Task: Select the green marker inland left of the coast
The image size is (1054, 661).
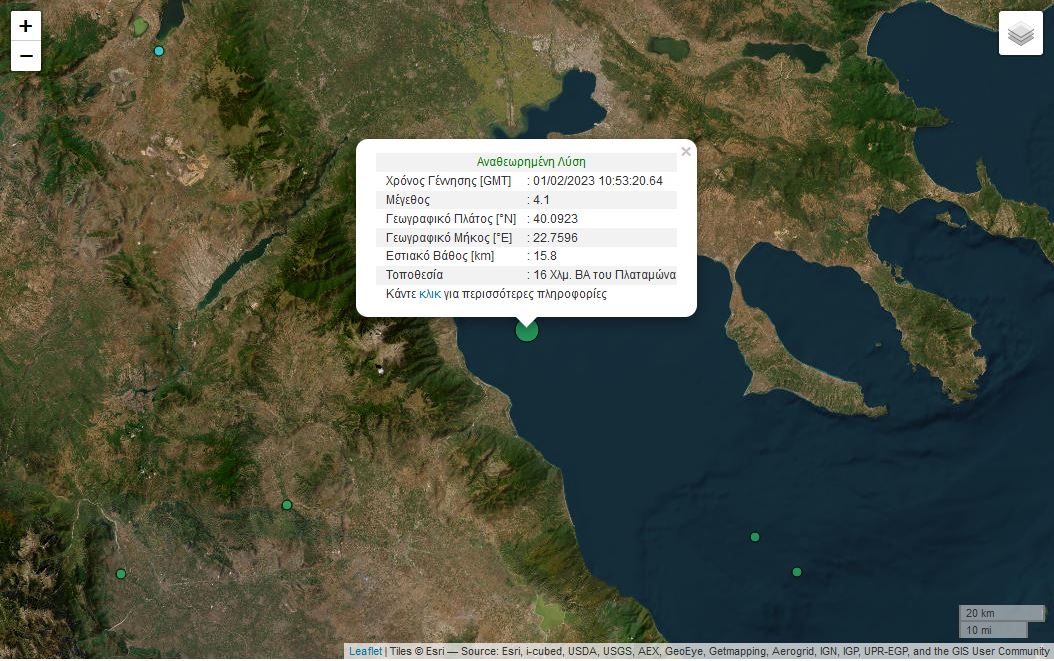Action: point(287,505)
